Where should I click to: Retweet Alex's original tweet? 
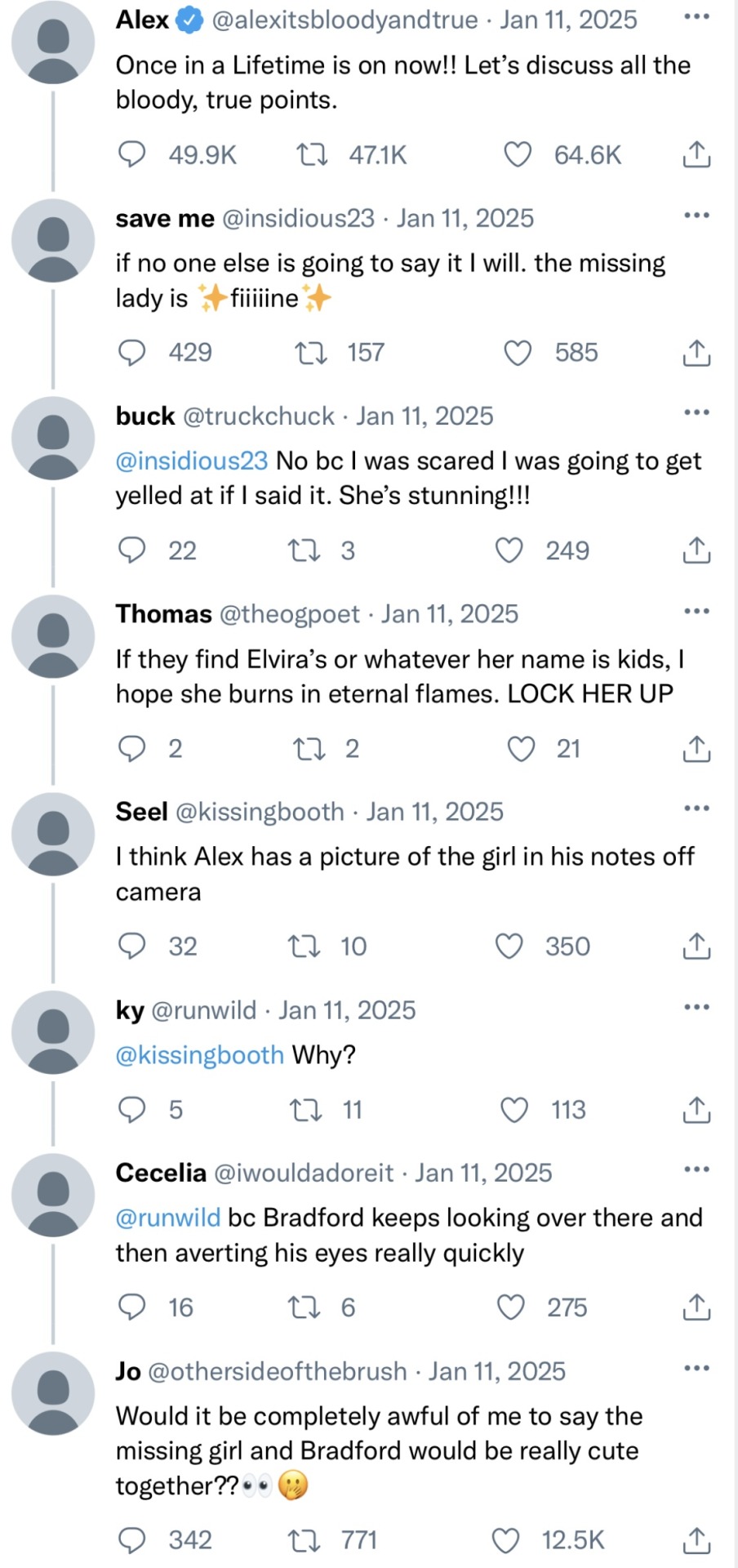tap(310, 154)
